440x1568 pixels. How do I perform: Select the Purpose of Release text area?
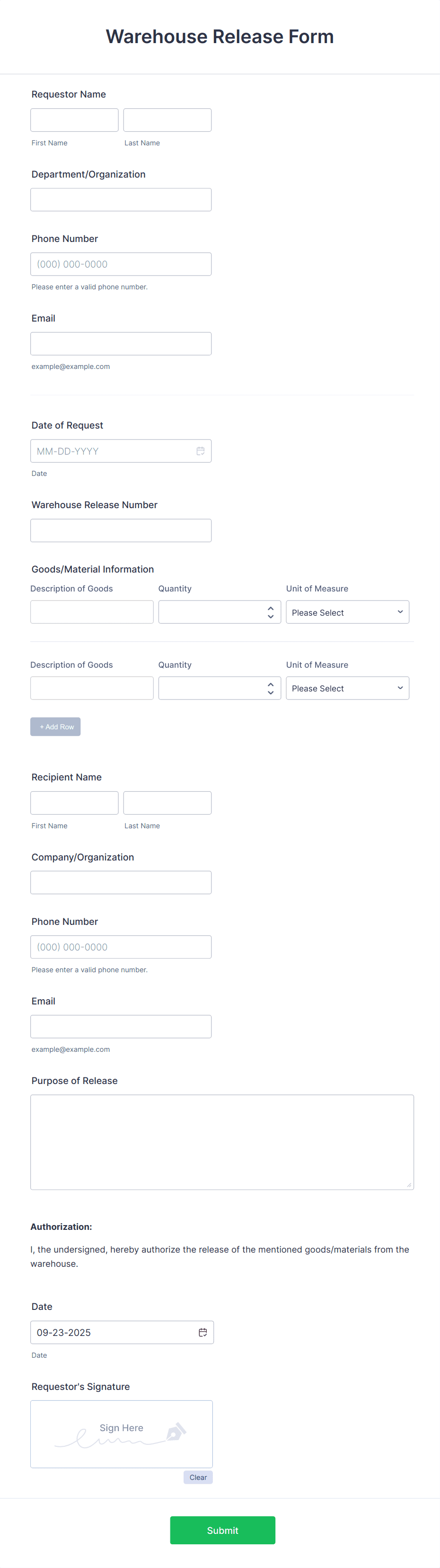tap(222, 1141)
